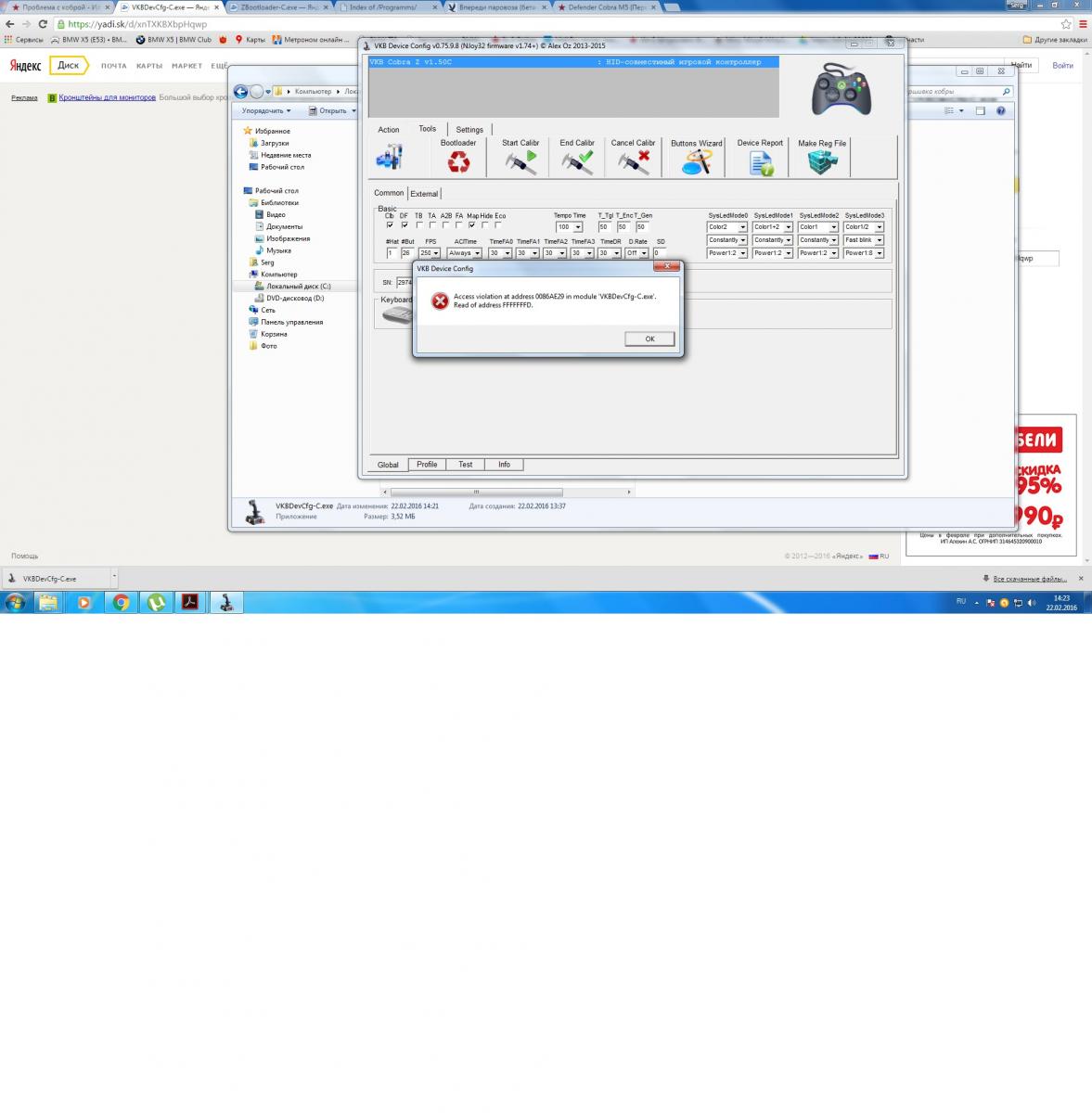
Task: Open the External tab
Action: tap(424, 194)
